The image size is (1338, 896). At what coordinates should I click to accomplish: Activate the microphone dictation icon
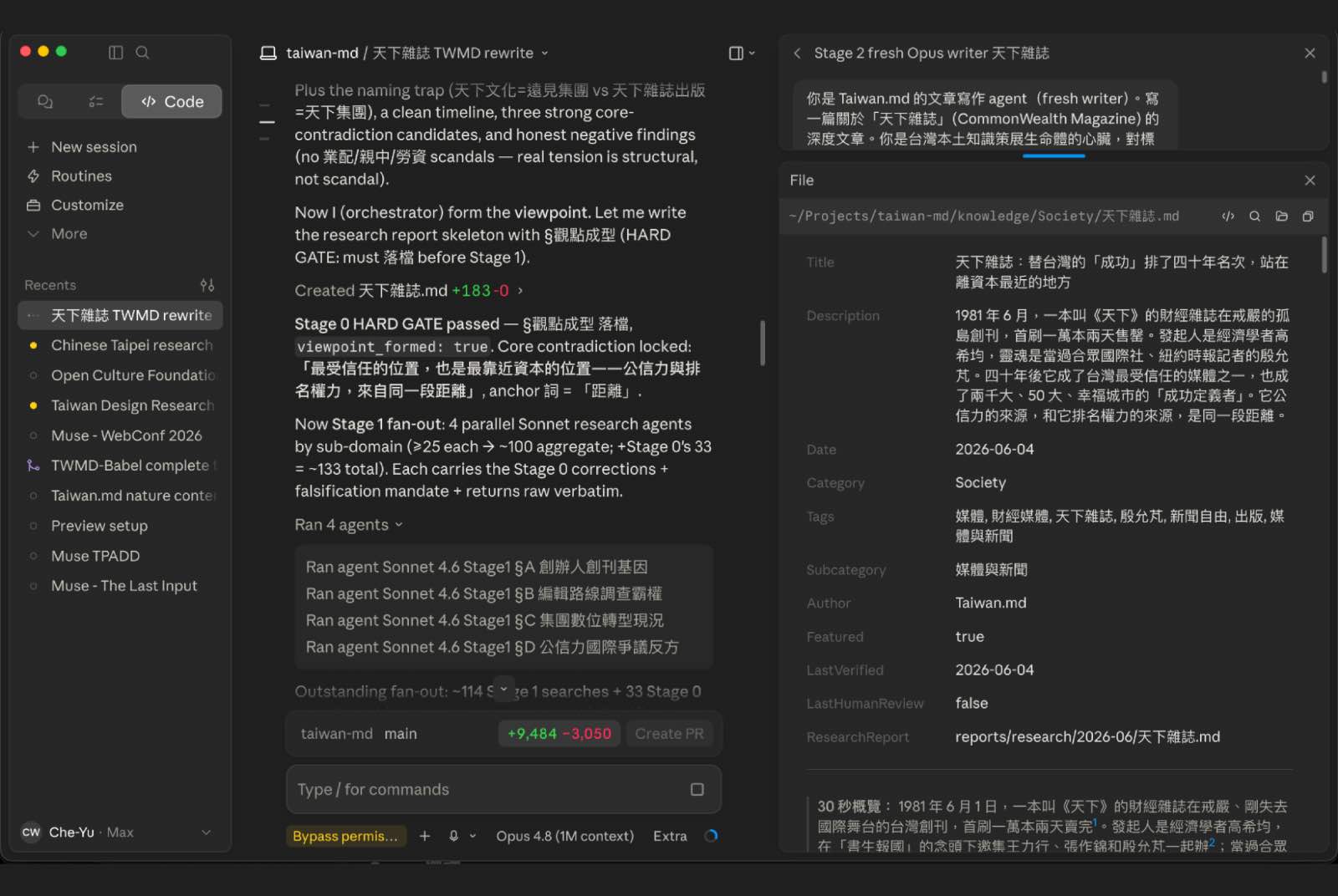pyautogui.click(x=453, y=837)
